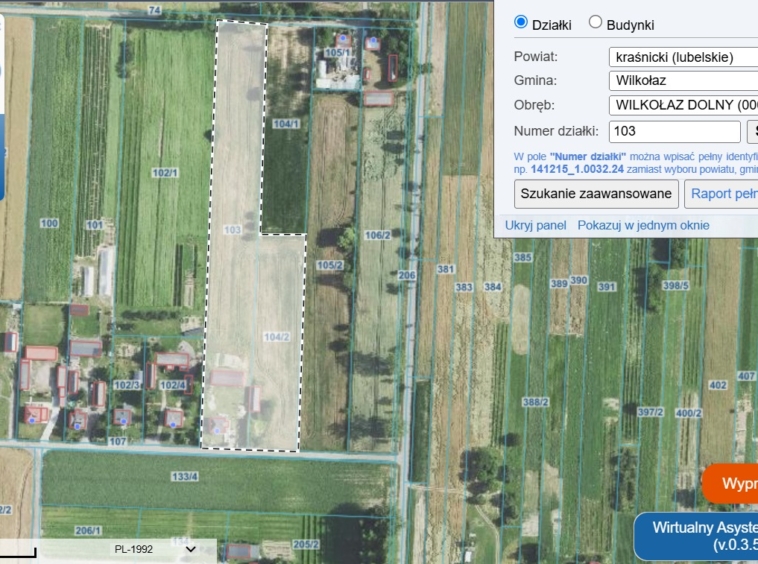758x564 pixels.
Task: Open the Wirtualny Asystent blue button
Action: click(697, 535)
